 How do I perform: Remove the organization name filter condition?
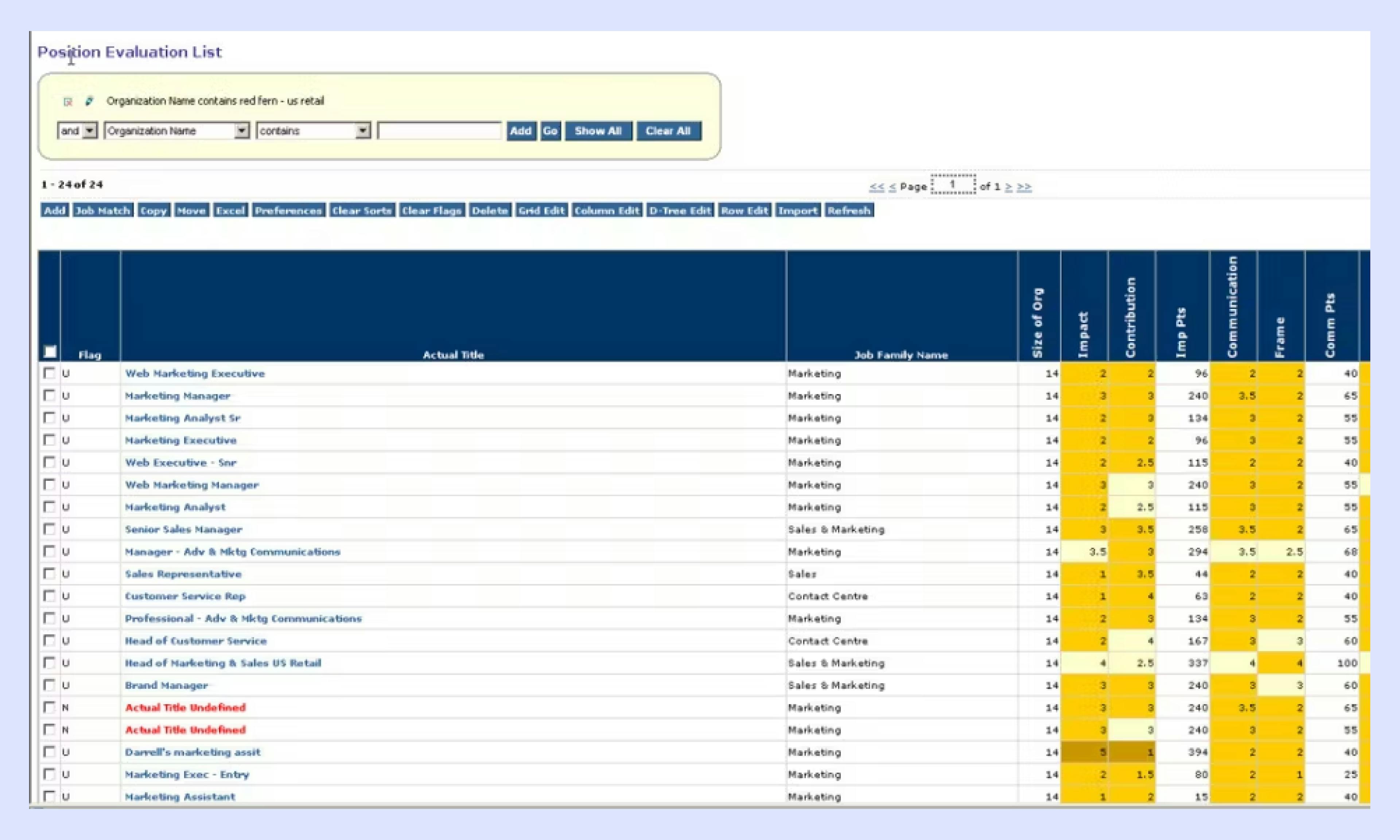click(68, 101)
